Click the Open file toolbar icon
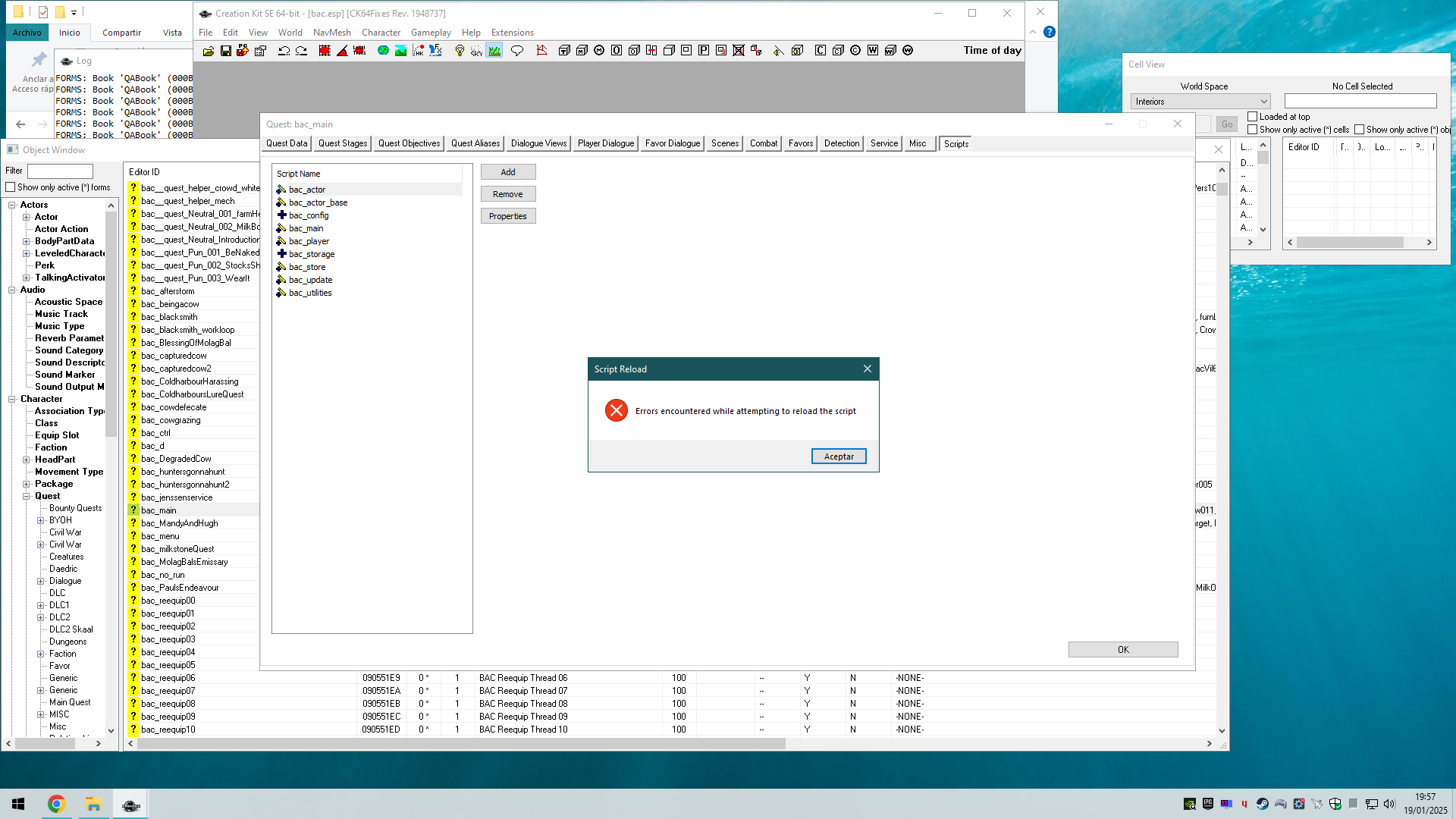Viewport: 1456px width, 819px height. click(x=209, y=51)
